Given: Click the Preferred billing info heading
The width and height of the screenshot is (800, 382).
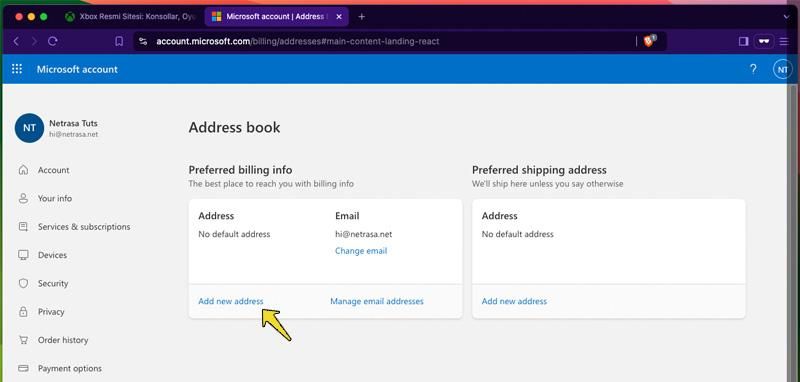Looking at the screenshot, I should pyautogui.click(x=240, y=170).
